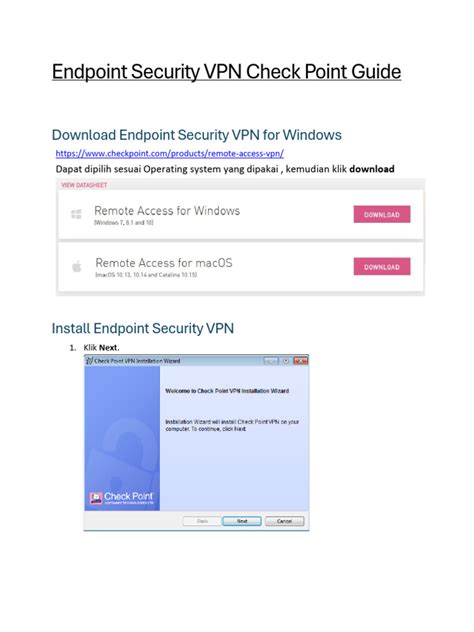The width and height of the screenshot is (474, 632).
Task: Click the Cancel button in wizard
Action: click(285, 521)
